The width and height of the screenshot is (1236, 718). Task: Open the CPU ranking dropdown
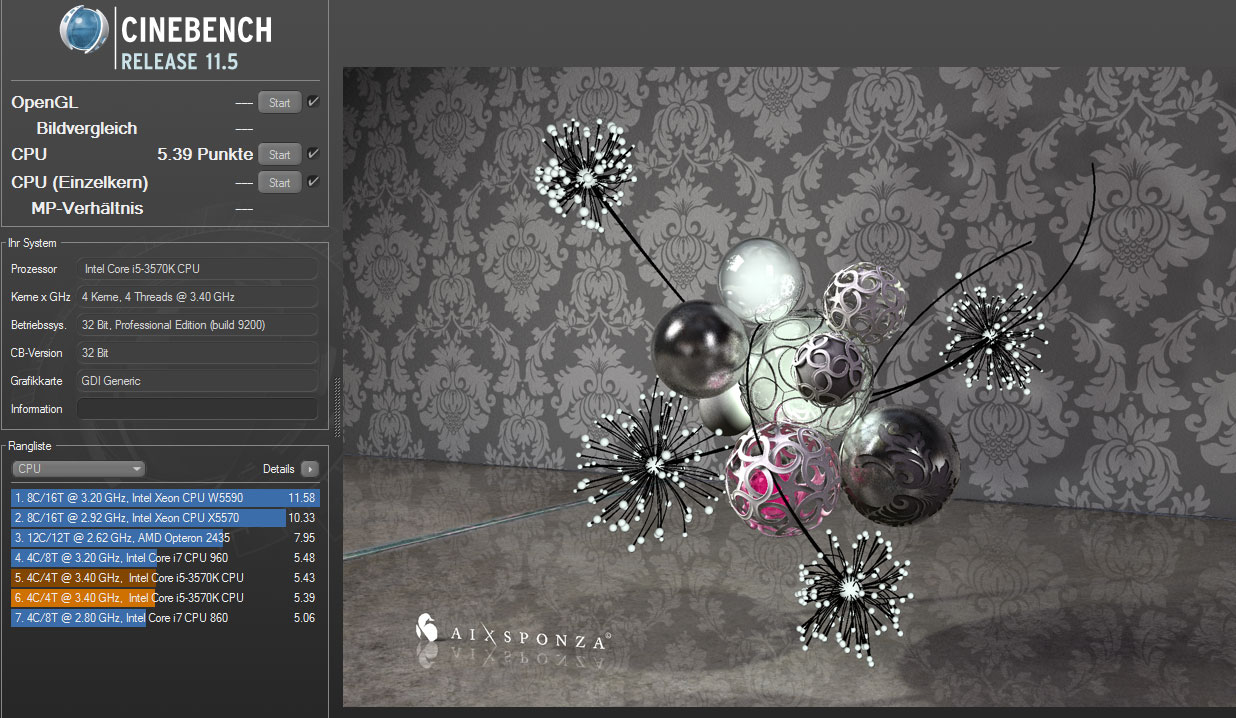tap(79, 469)
